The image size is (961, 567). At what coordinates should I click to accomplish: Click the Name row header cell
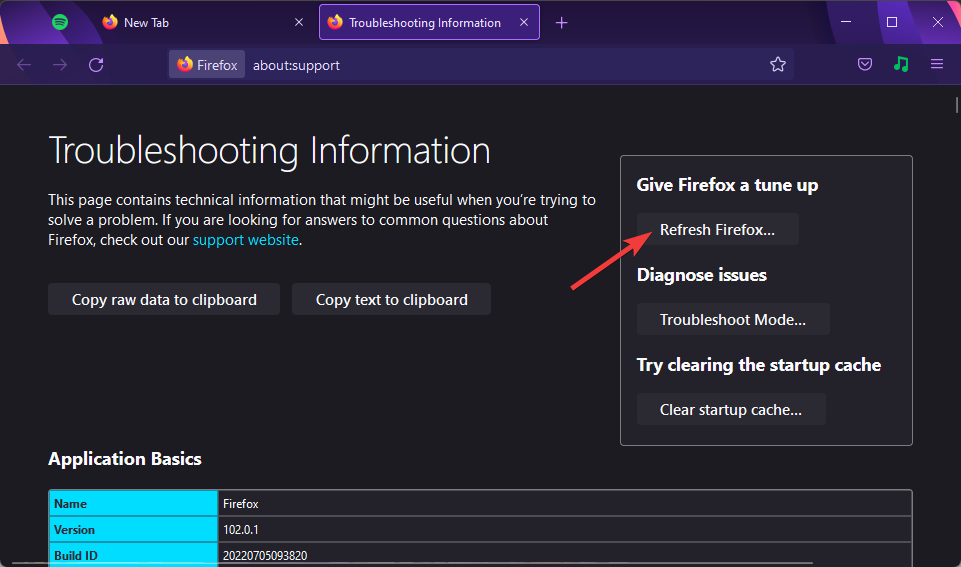[x=133, y=503]
